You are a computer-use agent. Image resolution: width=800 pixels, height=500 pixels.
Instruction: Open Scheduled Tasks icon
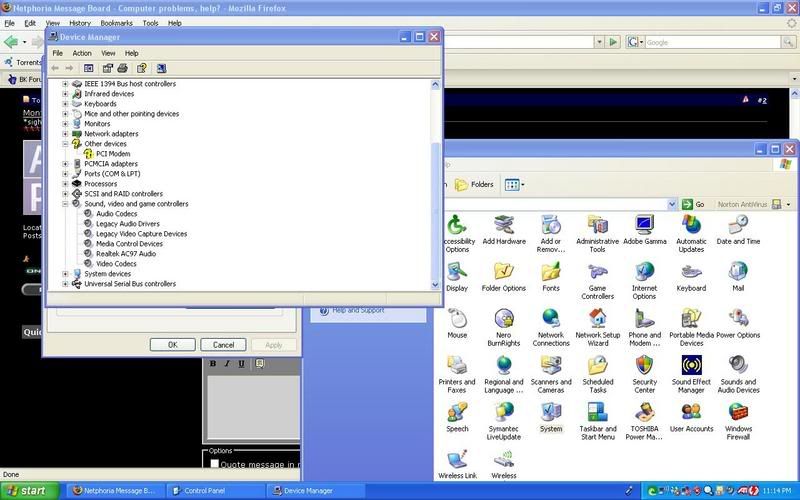click(x=597, y=374)
